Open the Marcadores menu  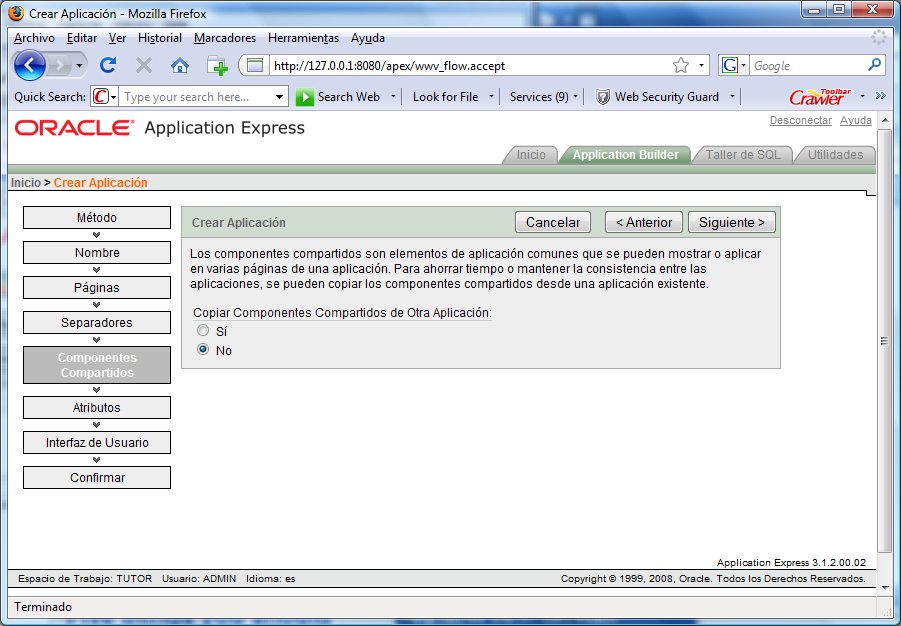225,38
